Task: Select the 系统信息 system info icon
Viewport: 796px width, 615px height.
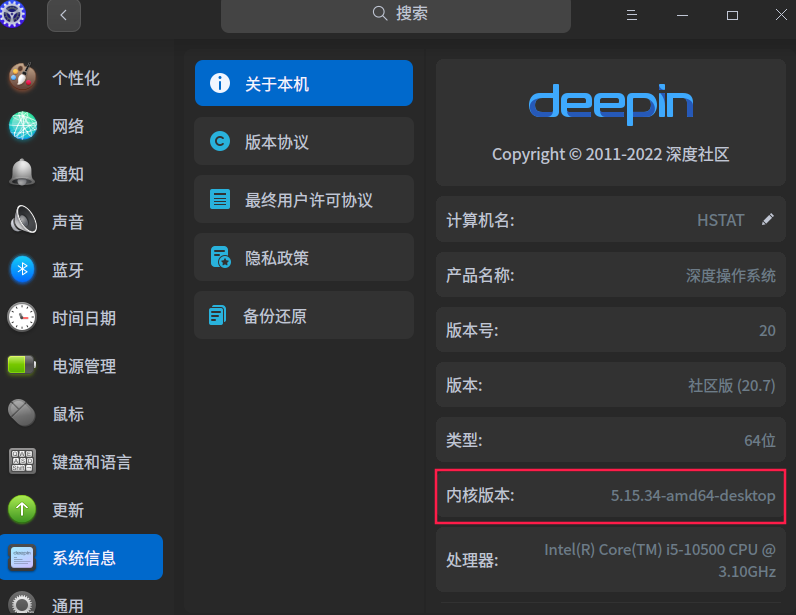Action: pyautogui.click(x=22, y=558)
